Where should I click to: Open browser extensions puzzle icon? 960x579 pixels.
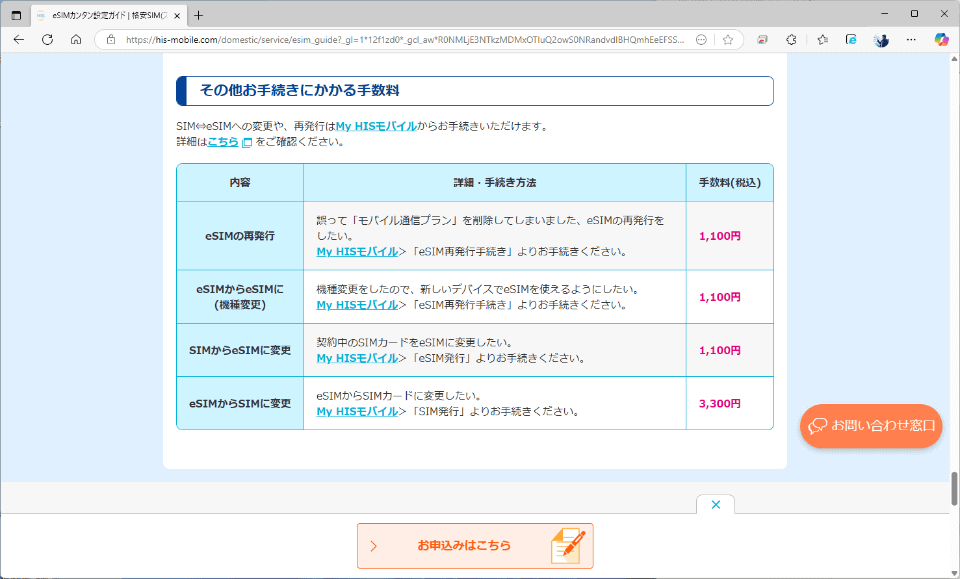pos(791,40)
